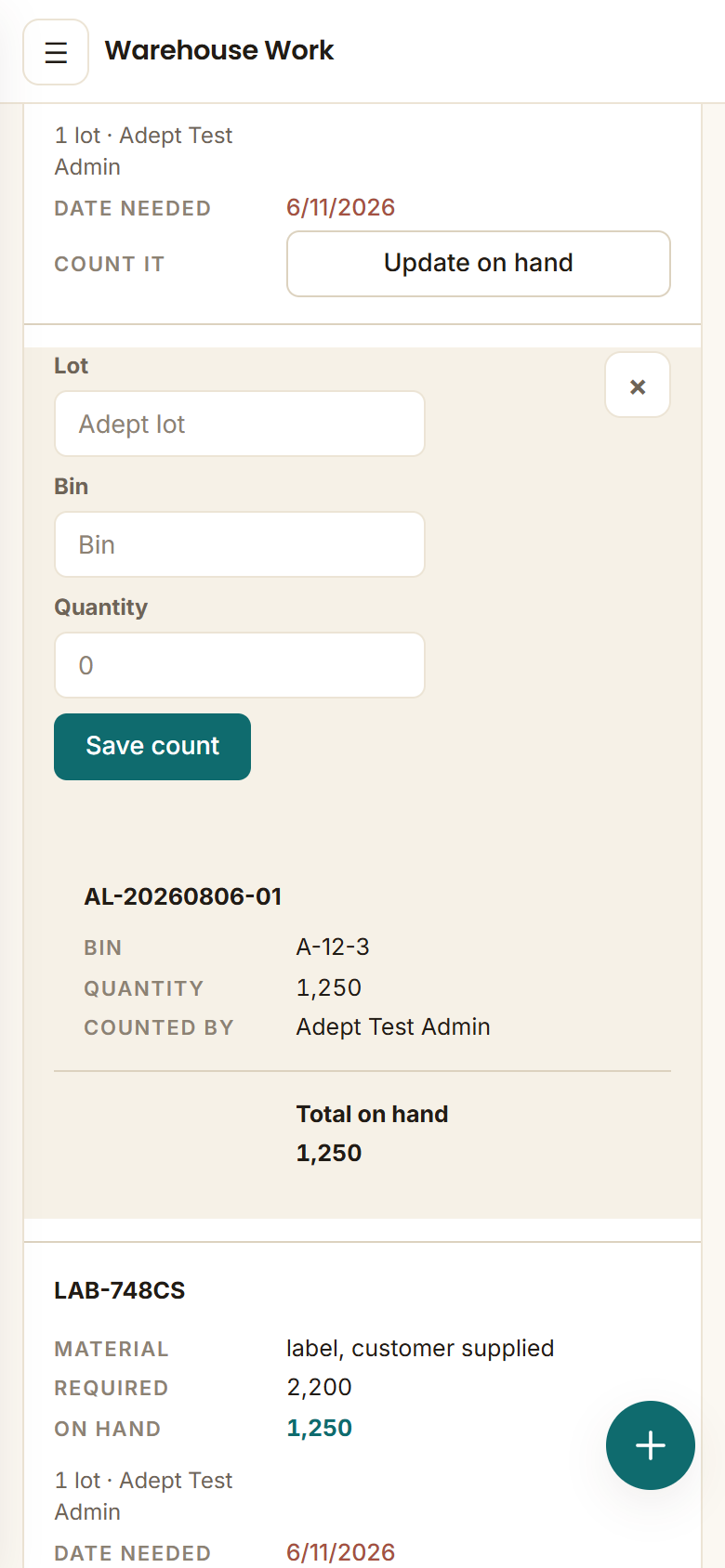725x1568 pixels.
Task: Focus the Bin input field
Action: point(240,544)
